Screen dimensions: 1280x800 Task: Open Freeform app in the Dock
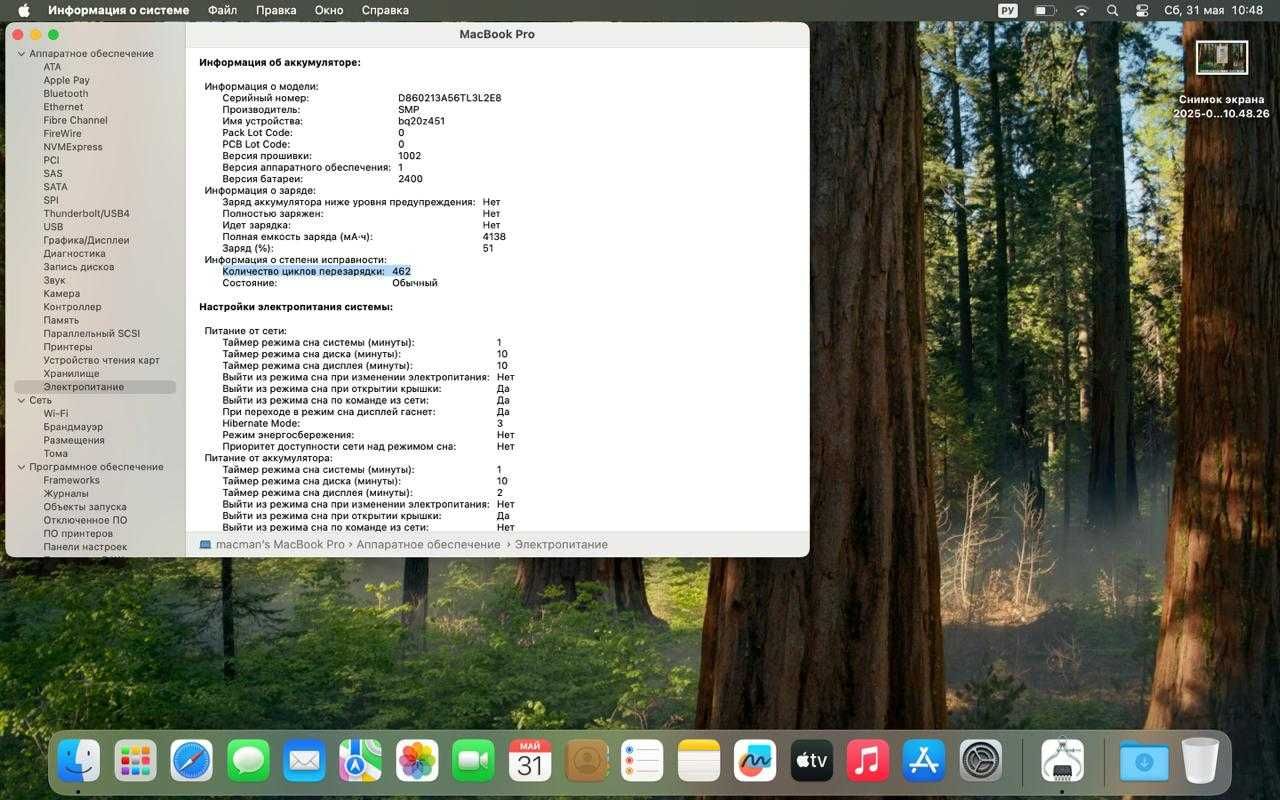point(755,761)
